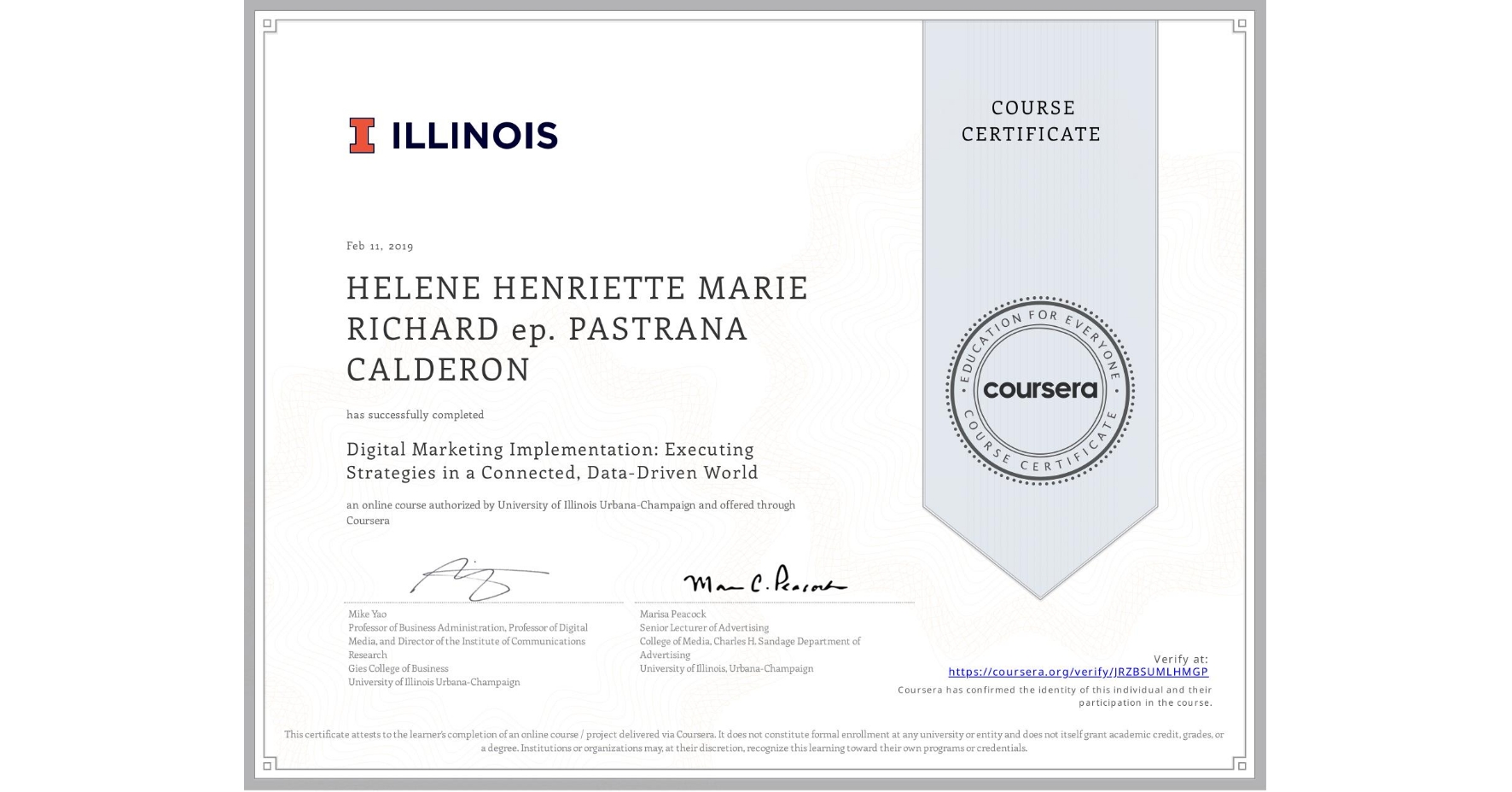Click the ILLINOIS wordmark text
The image size is (1512, 792).
coord(474,136)
